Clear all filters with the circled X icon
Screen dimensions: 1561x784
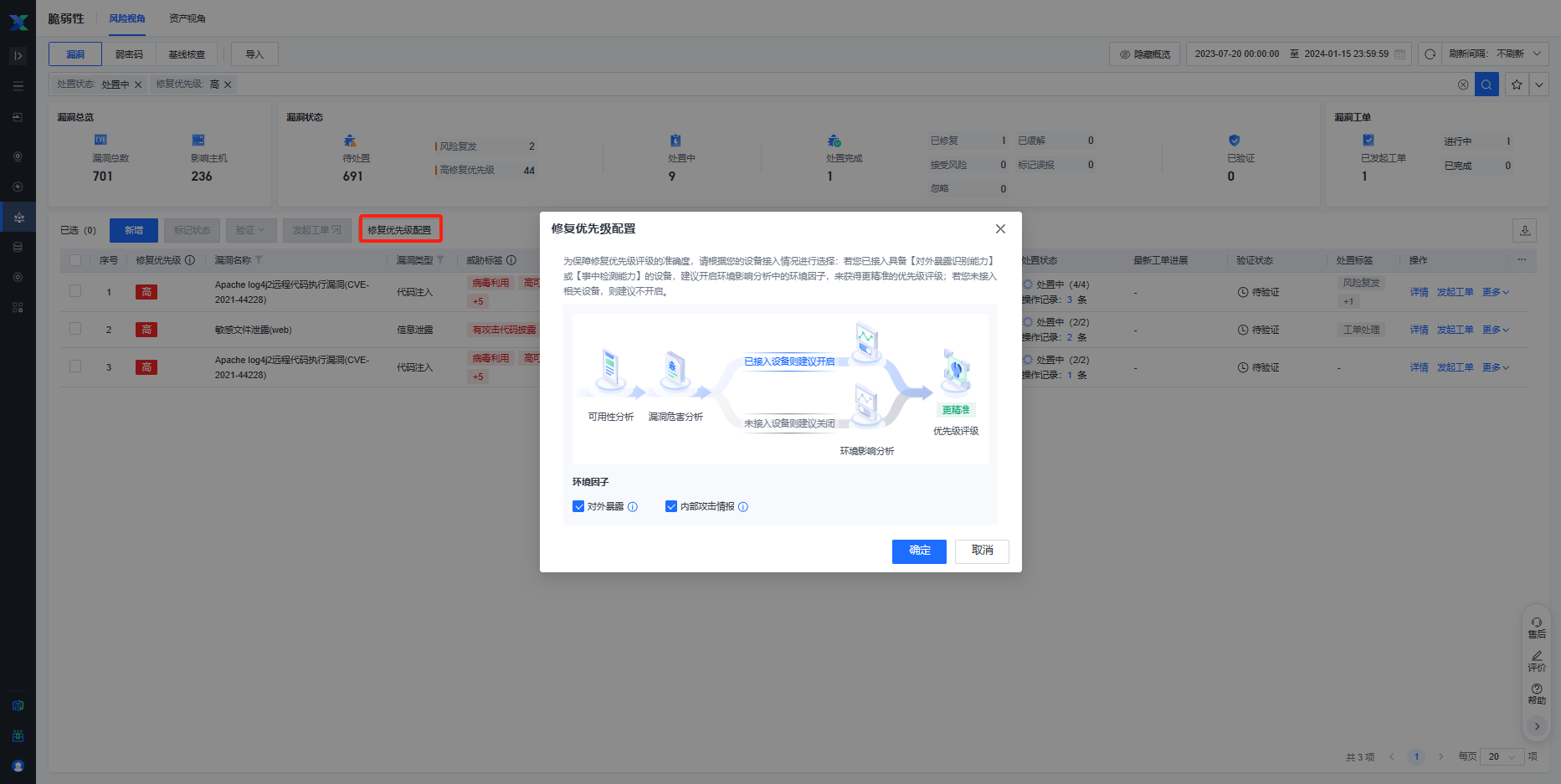pyautogui.click(x=1463, y=85)
